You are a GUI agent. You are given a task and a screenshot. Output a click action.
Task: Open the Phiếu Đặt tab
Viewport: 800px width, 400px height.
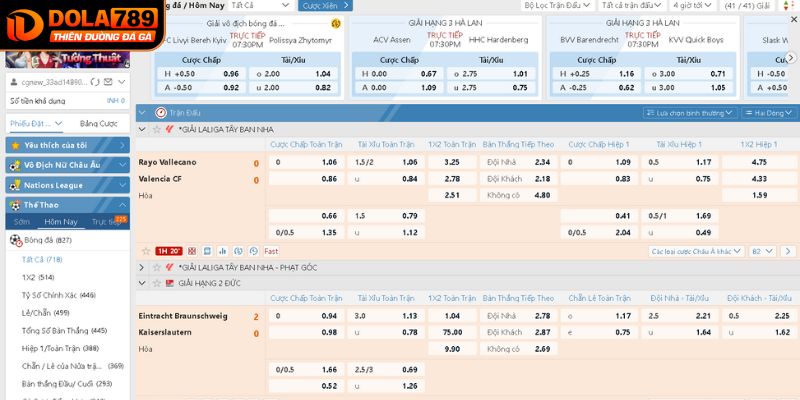36,123
